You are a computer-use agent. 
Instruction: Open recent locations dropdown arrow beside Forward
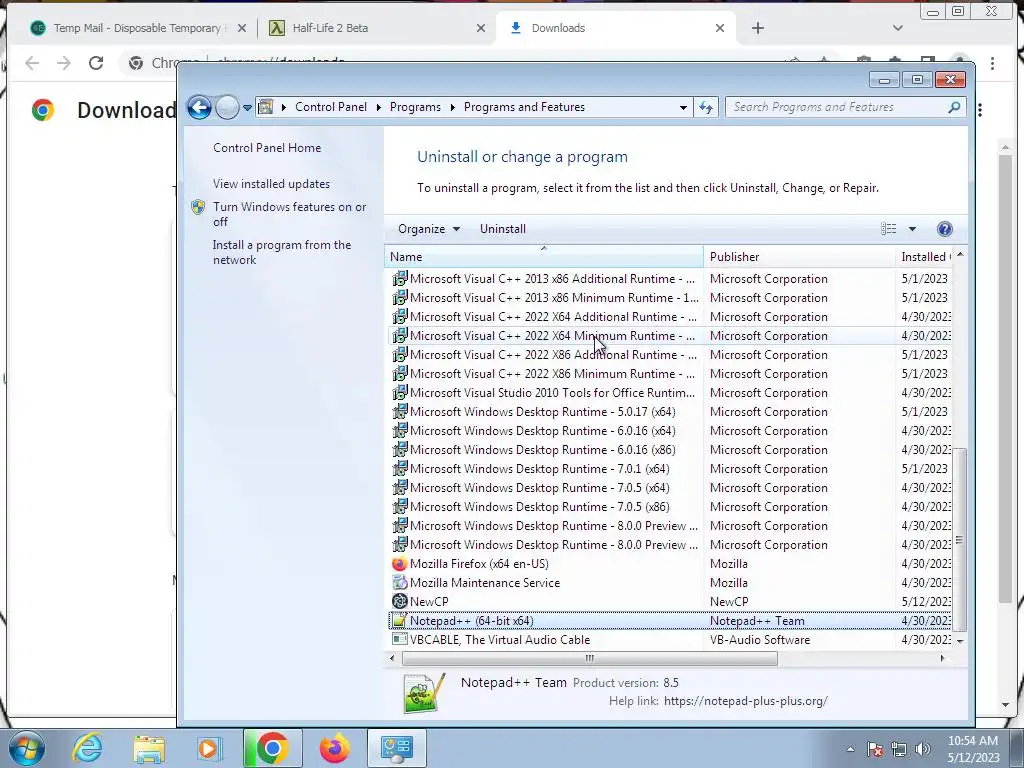pyautogui.click(x=248, y=108)
